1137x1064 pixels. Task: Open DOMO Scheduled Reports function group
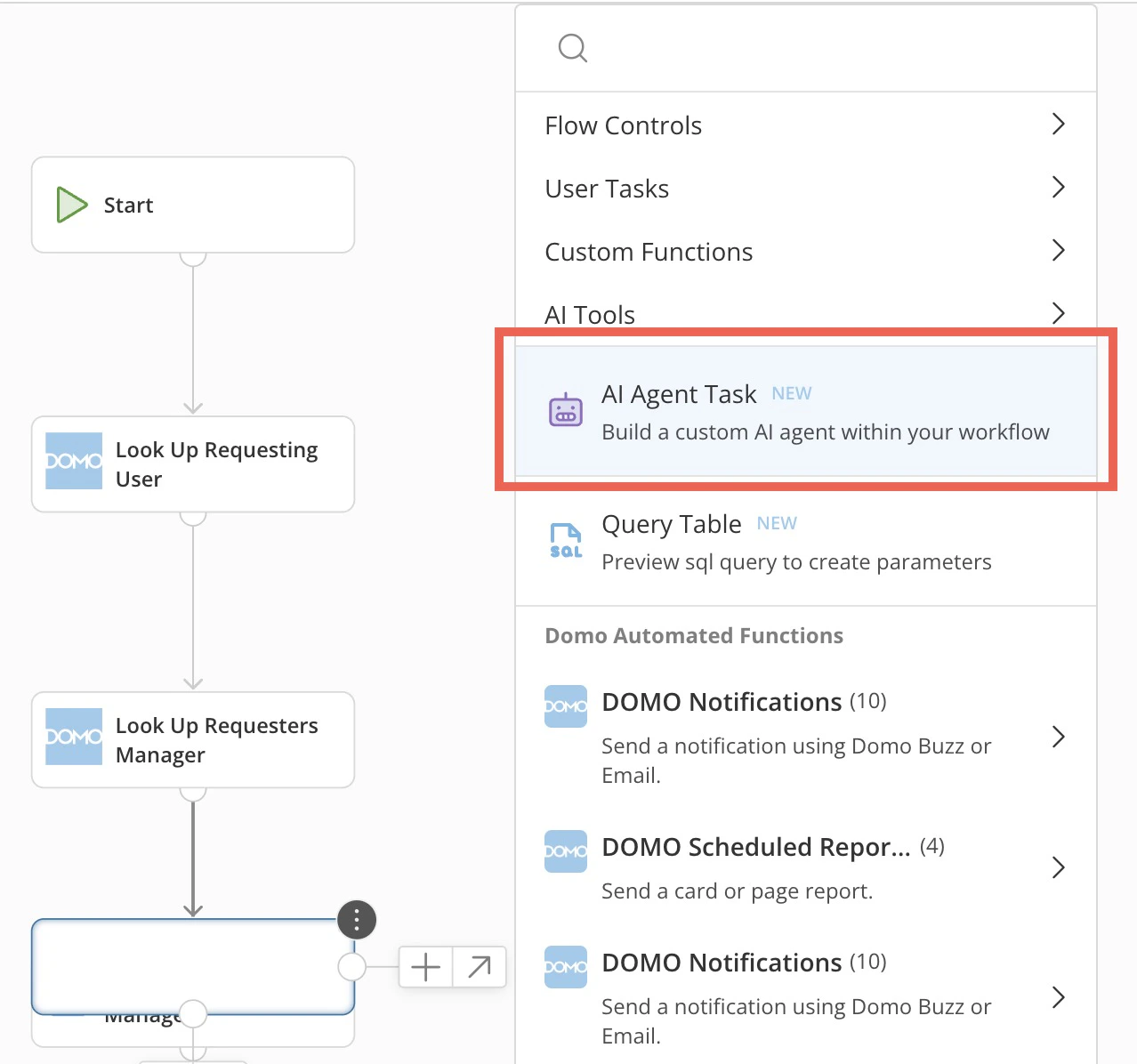806,867
